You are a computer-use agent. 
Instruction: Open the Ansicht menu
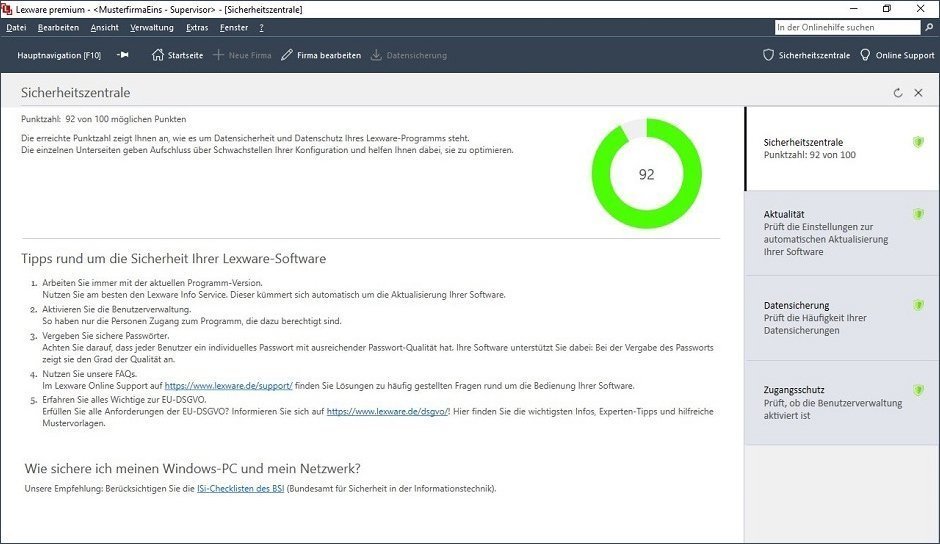(x=104, y=28)
